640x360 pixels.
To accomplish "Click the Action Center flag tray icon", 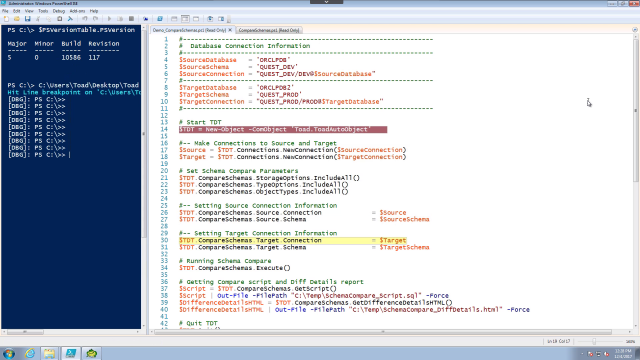I will [590, 354].
